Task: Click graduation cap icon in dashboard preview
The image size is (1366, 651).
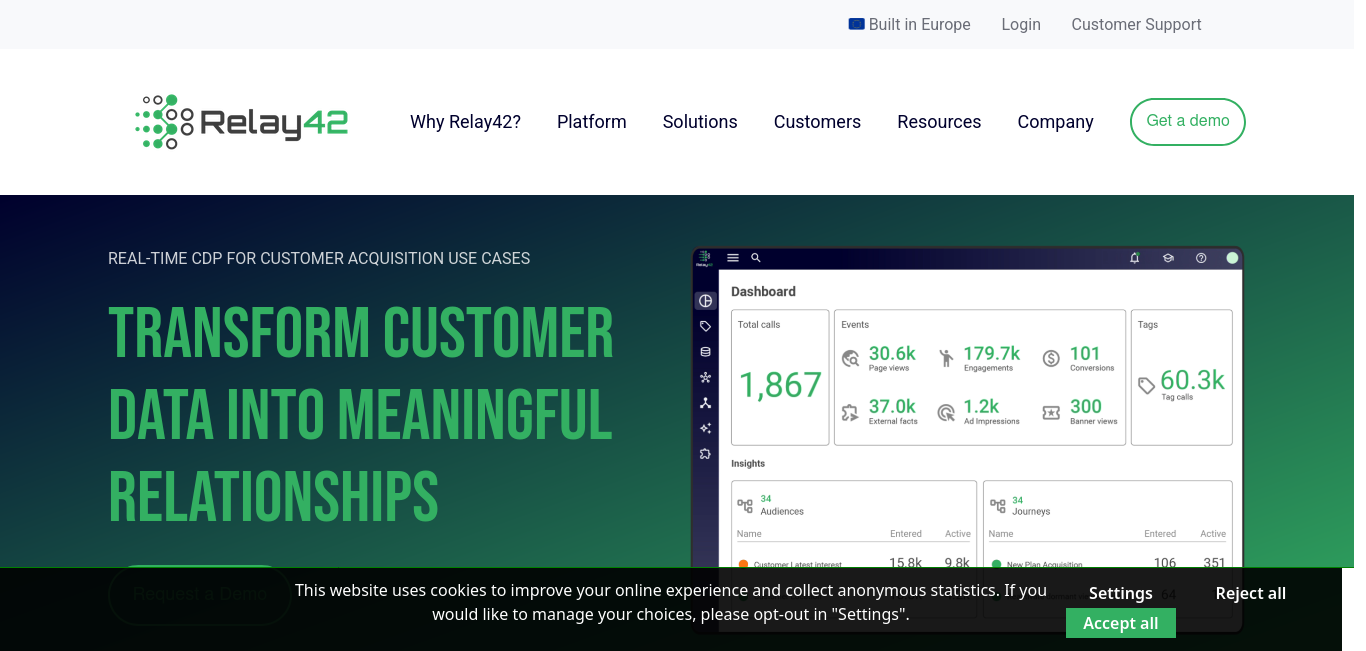Action: (x=1167, y=258)
